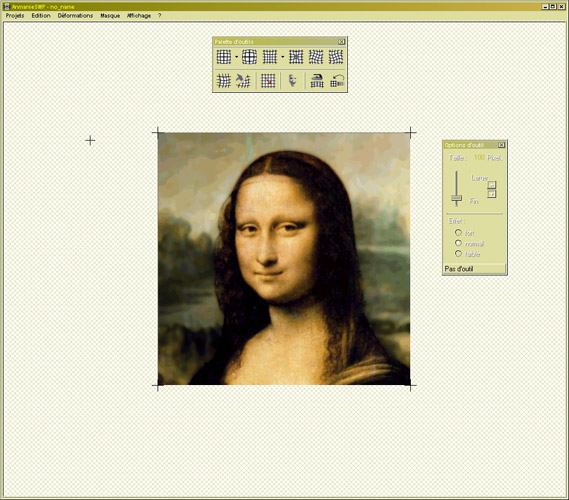Click the size value '100' in tool options
569x500 pixels.
tap(479, 157)
